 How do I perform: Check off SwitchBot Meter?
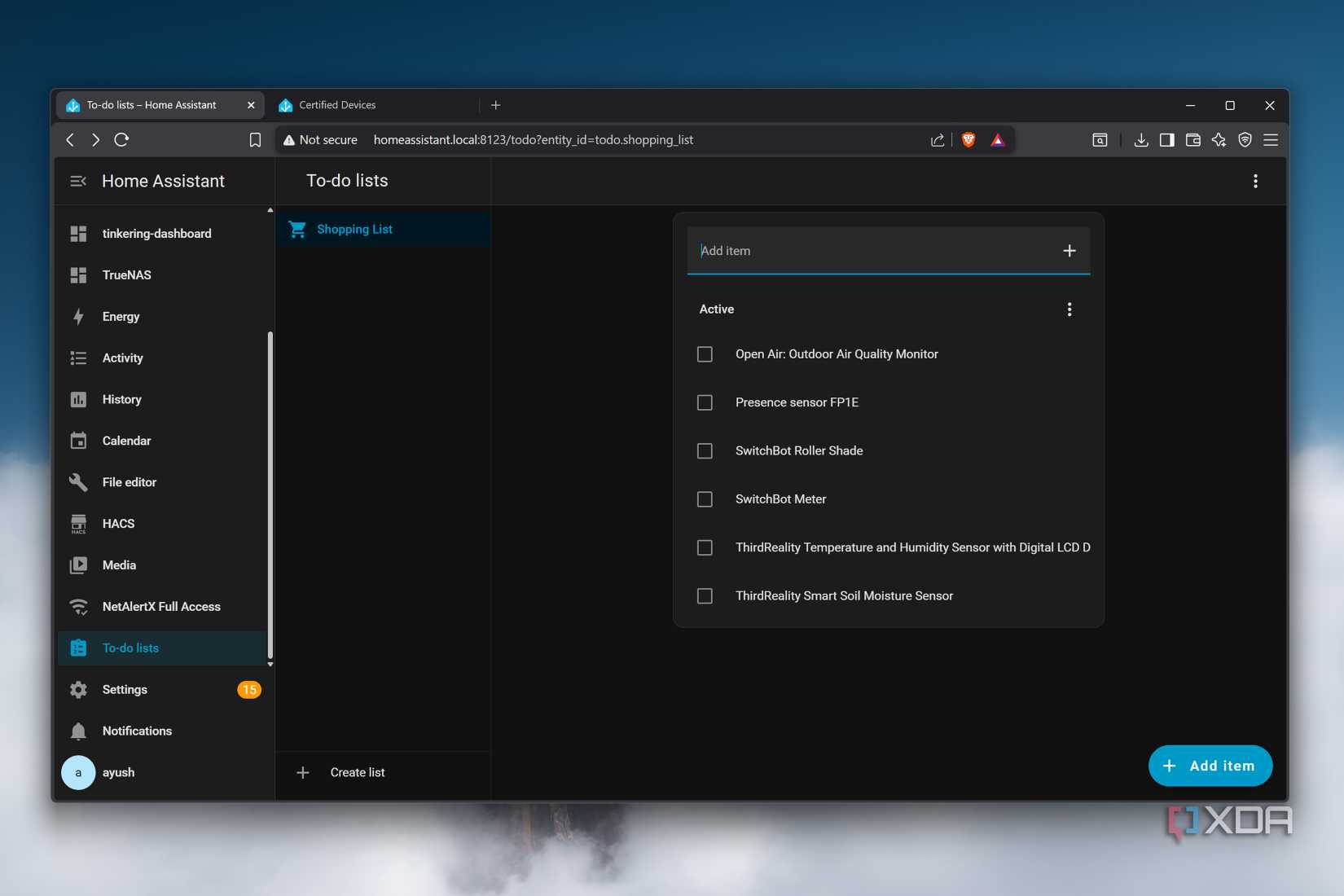(x=705, y=499)
